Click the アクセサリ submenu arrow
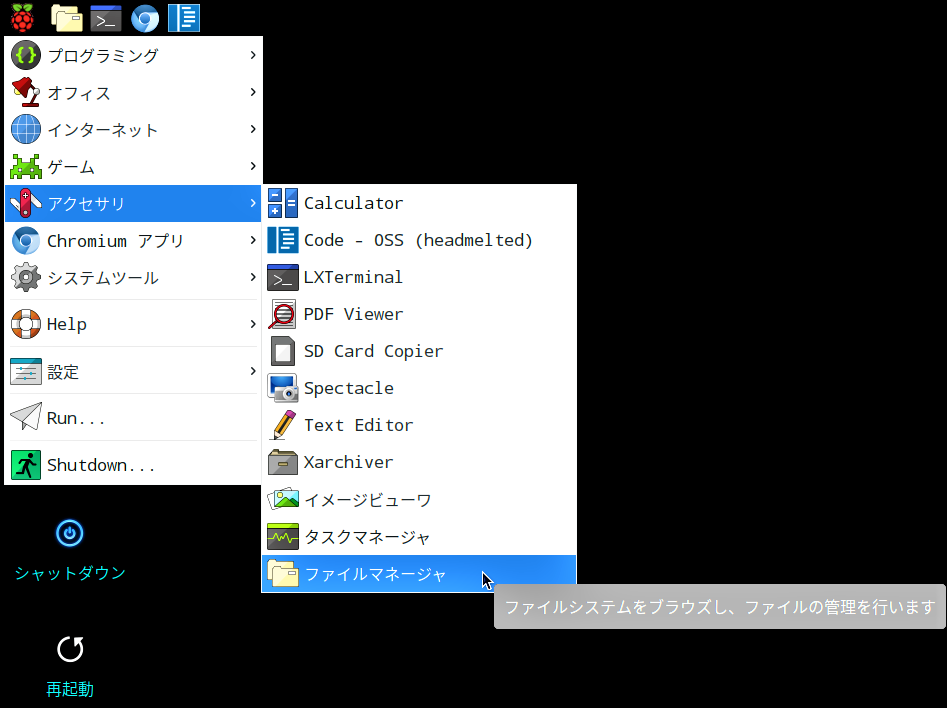 pyautogui.click(x=253, y=203)
